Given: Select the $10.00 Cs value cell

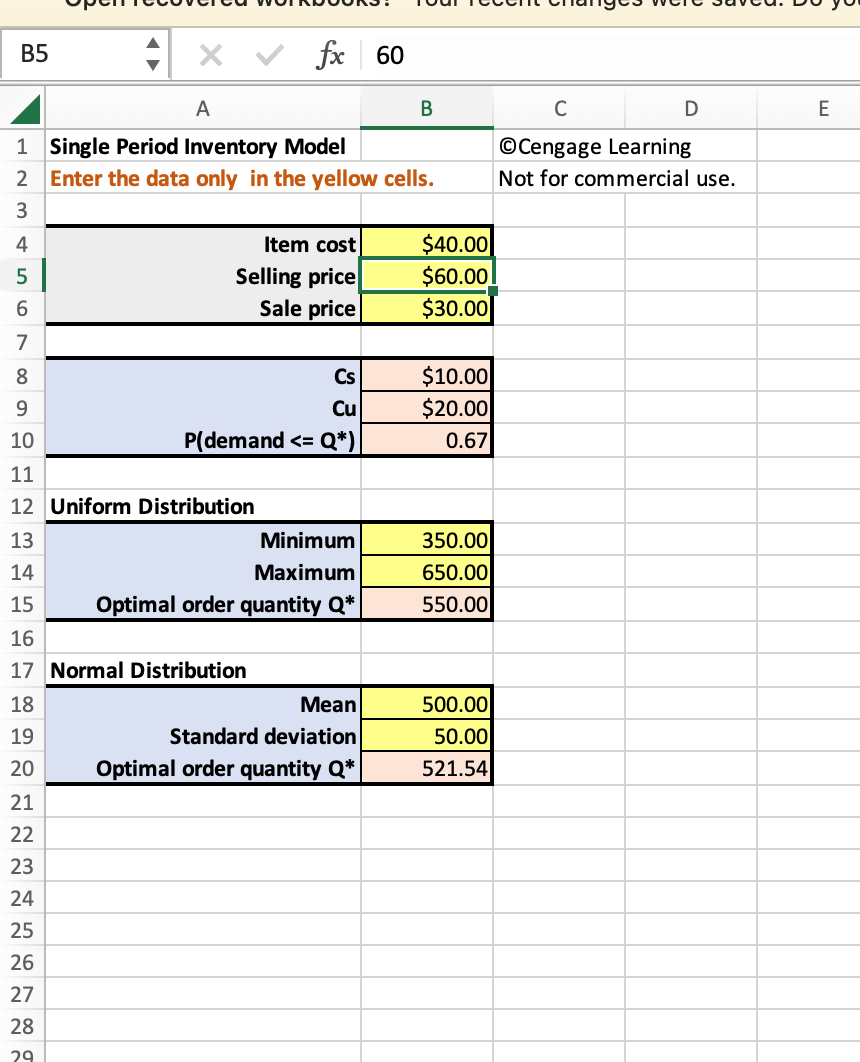Looking at the screenshot, I should (x=427, y=376).
